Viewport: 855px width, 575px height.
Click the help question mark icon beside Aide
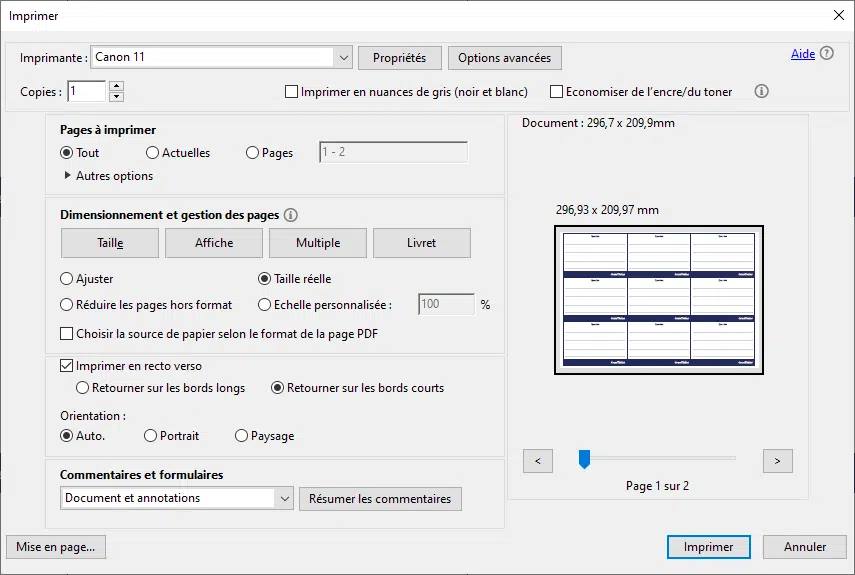coord(826,54)
